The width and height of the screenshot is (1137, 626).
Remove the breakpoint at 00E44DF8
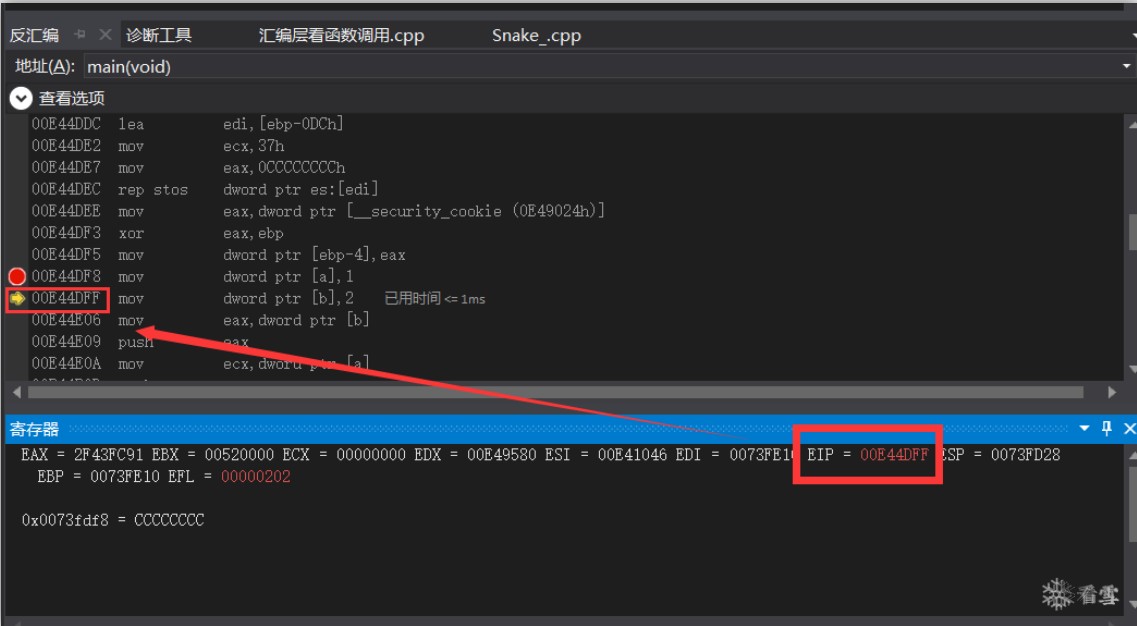17,276
